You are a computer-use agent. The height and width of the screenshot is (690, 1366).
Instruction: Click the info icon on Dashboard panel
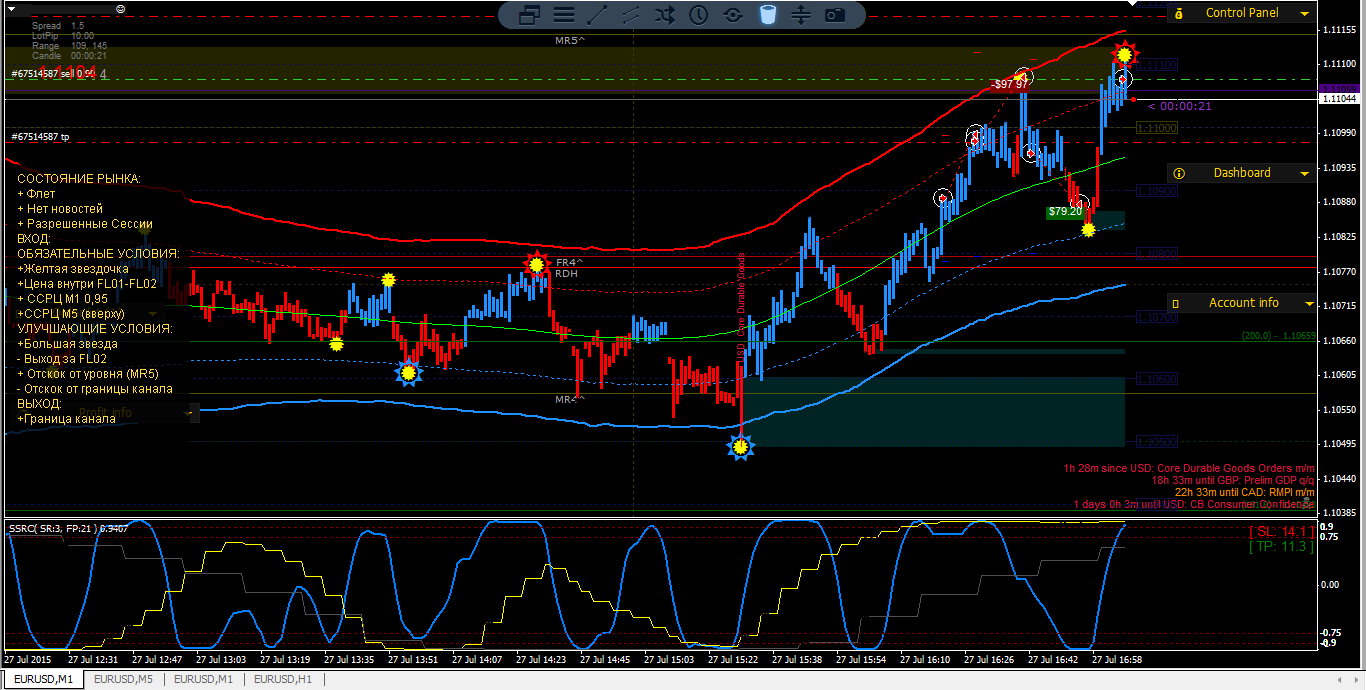coord(1178,173)
